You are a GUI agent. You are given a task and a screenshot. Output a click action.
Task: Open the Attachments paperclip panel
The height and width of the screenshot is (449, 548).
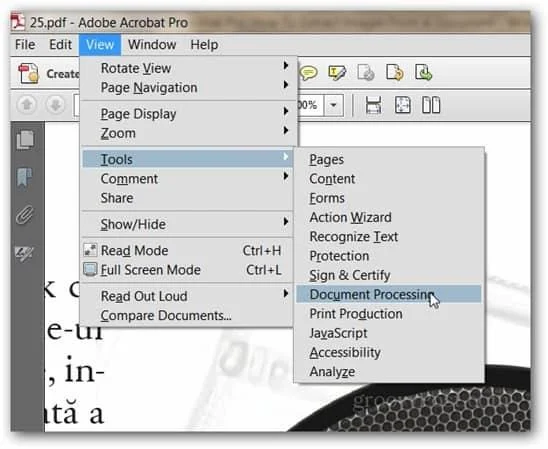click(25, 215)
